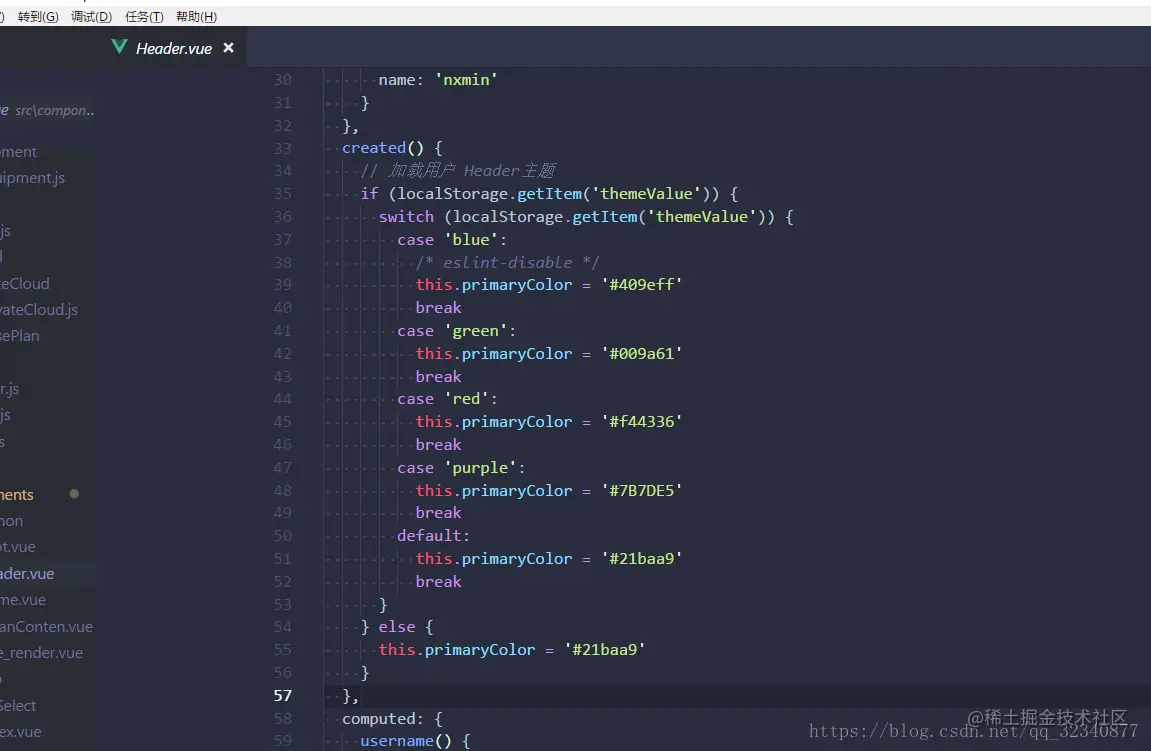The height and width of the screenshot is (751, 1151).
Task: Open the 帮助(H) menu
Action: click(196, 16)
